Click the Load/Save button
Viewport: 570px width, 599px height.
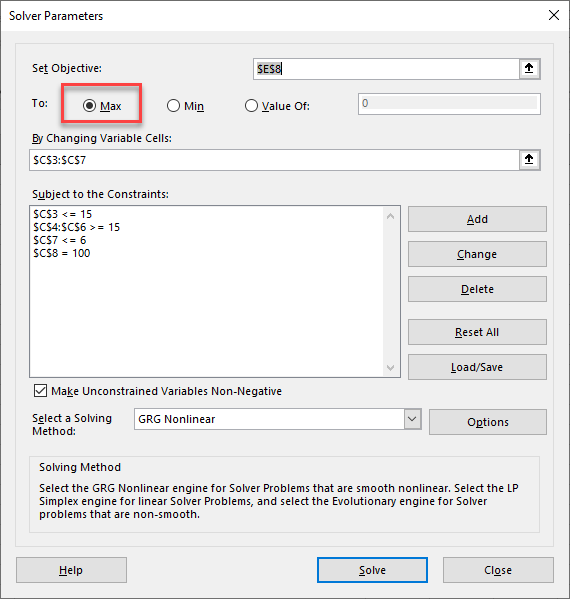click(477, 367)
